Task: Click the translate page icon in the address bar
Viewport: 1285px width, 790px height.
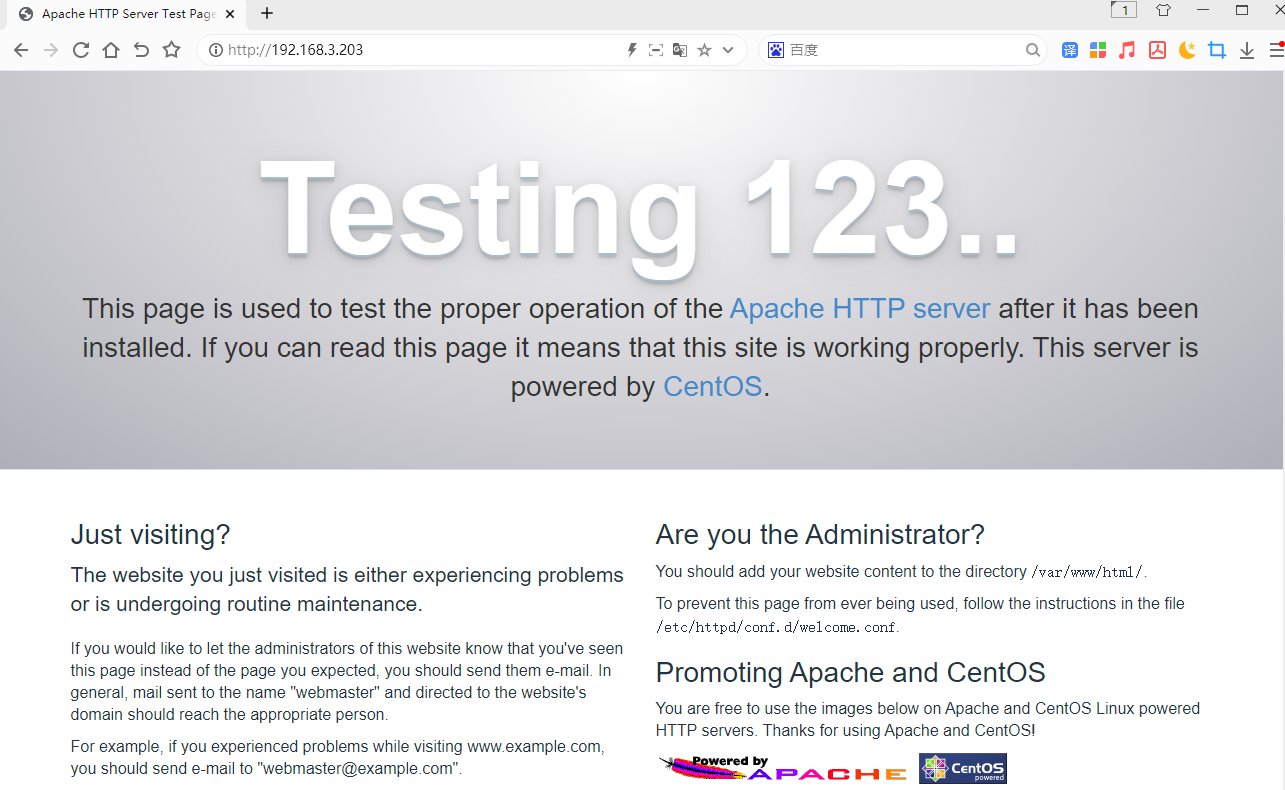Action: tap(680, 50)
